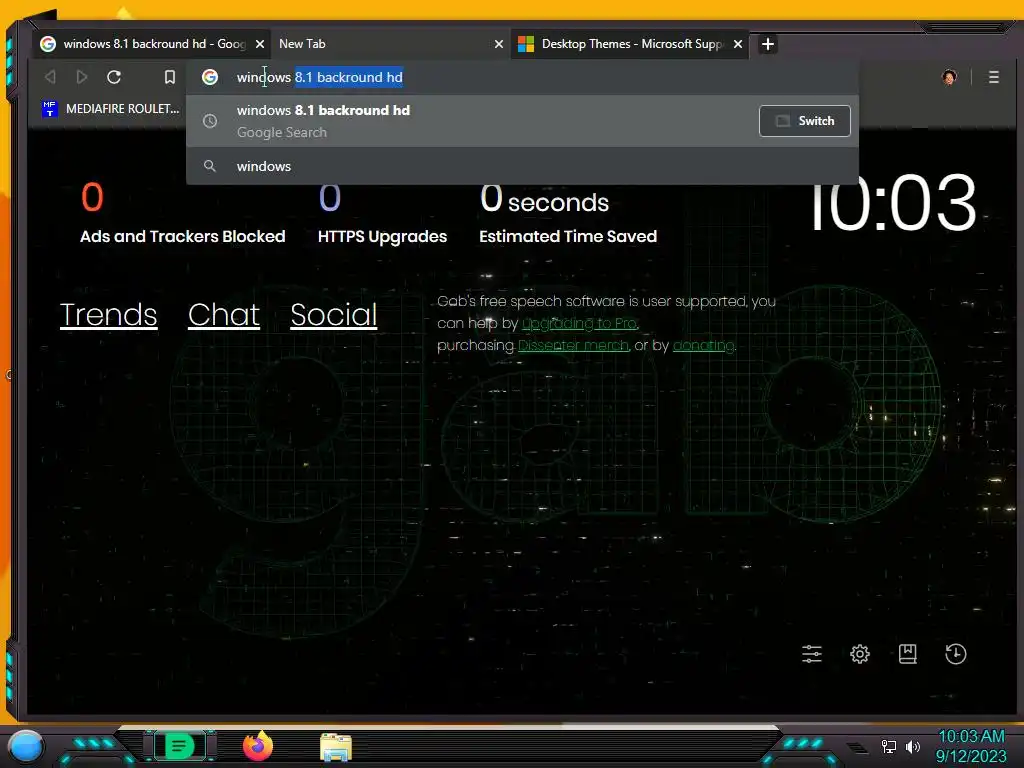The image size is (1024, 768).
Task: Choose the plain 'windows' search suggestion
Action: pos(522,166)
